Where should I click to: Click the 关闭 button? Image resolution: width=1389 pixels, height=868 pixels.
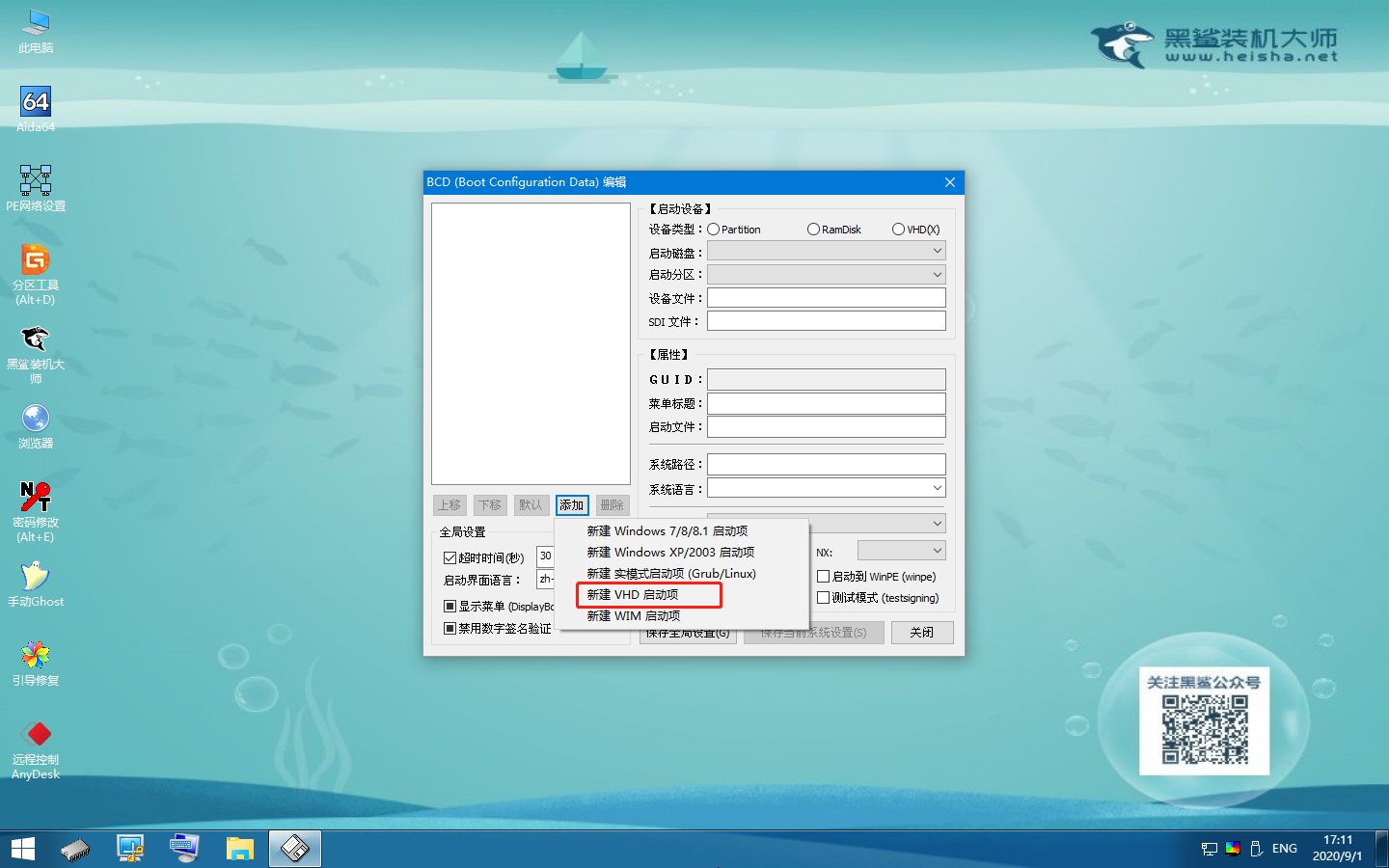point(922,633)
